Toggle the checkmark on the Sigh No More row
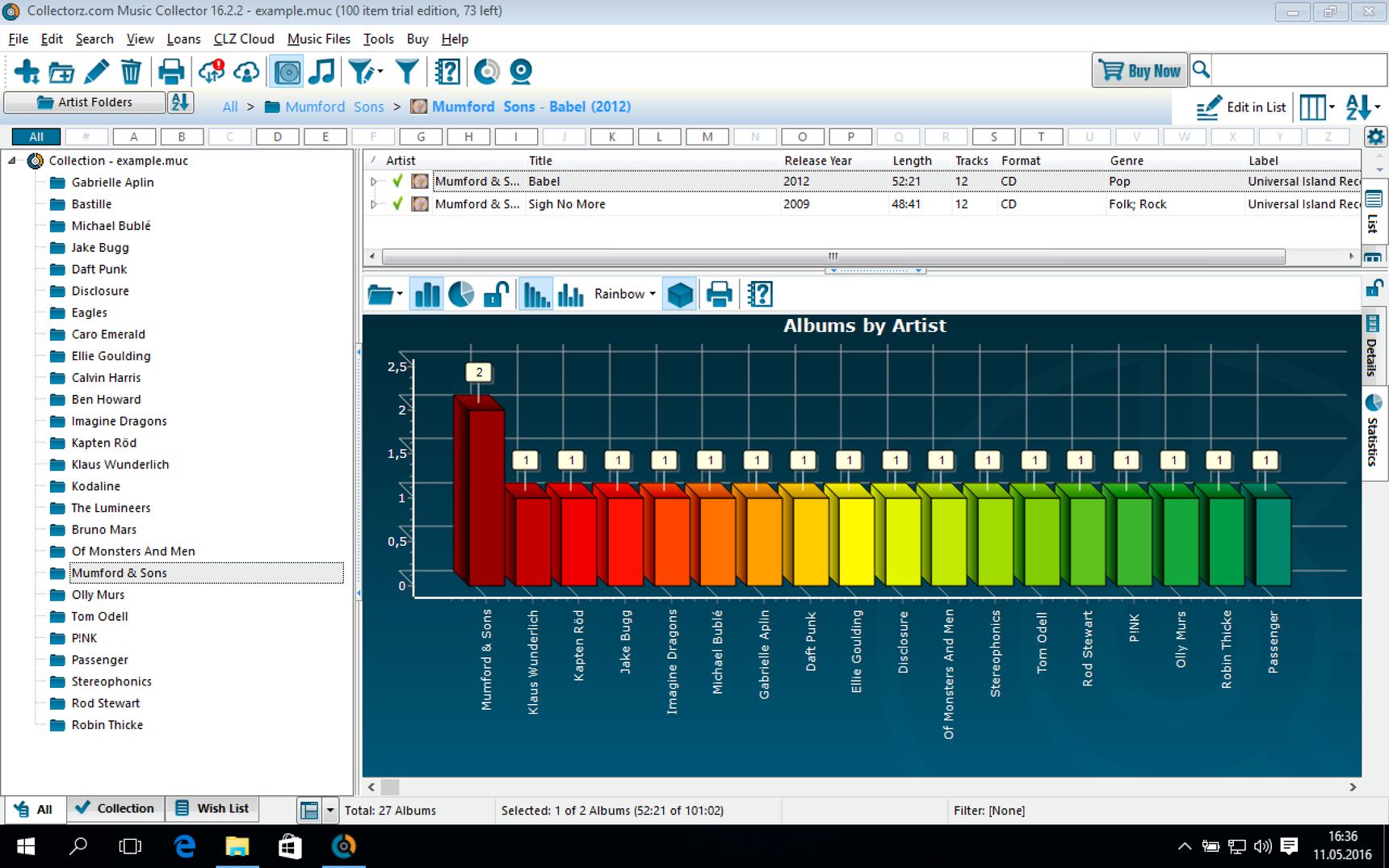The image size is (1389, 868). [397, 204]
